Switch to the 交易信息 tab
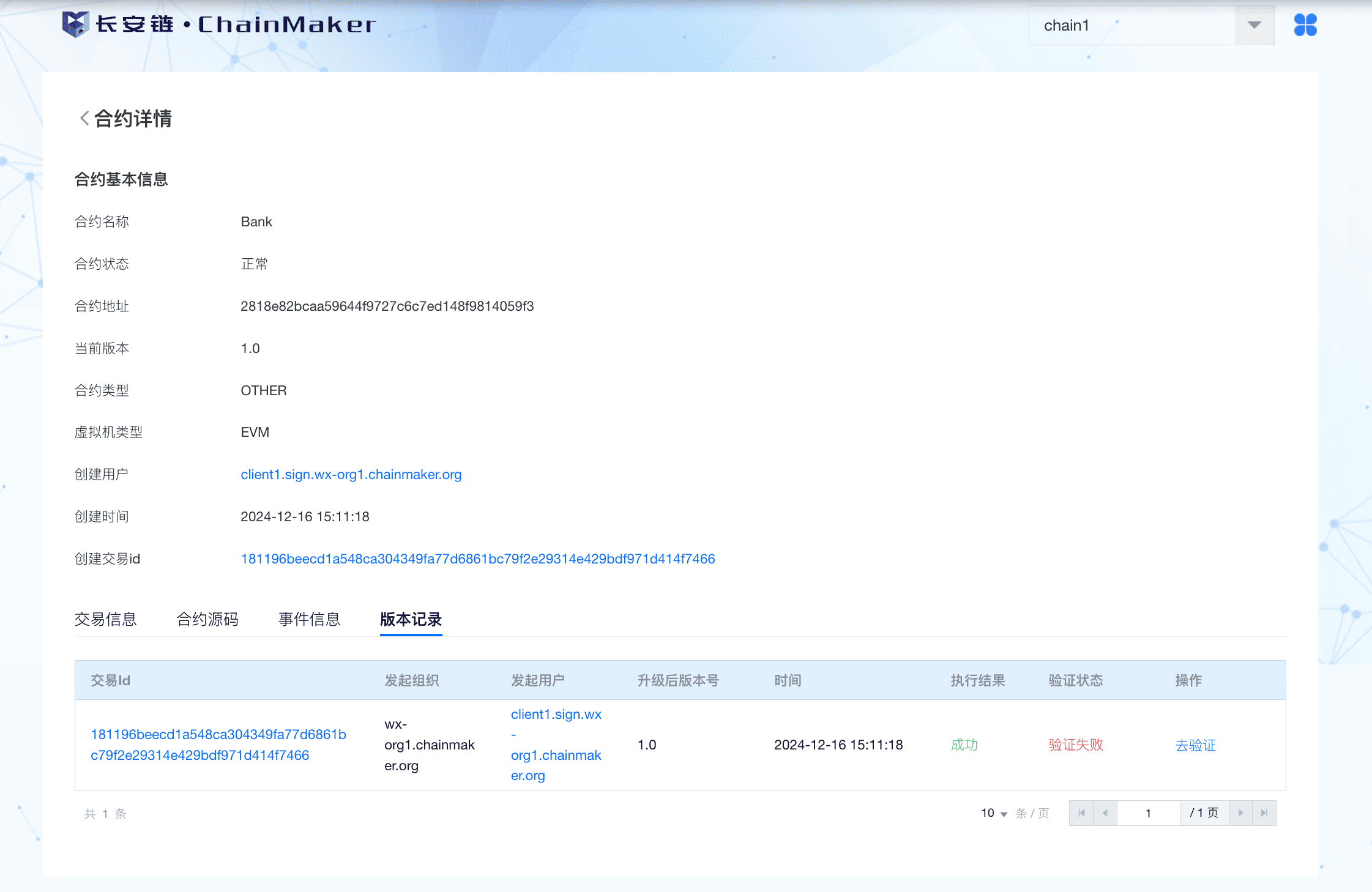The height and width of the screenshot is (892, 1372). 105,619
